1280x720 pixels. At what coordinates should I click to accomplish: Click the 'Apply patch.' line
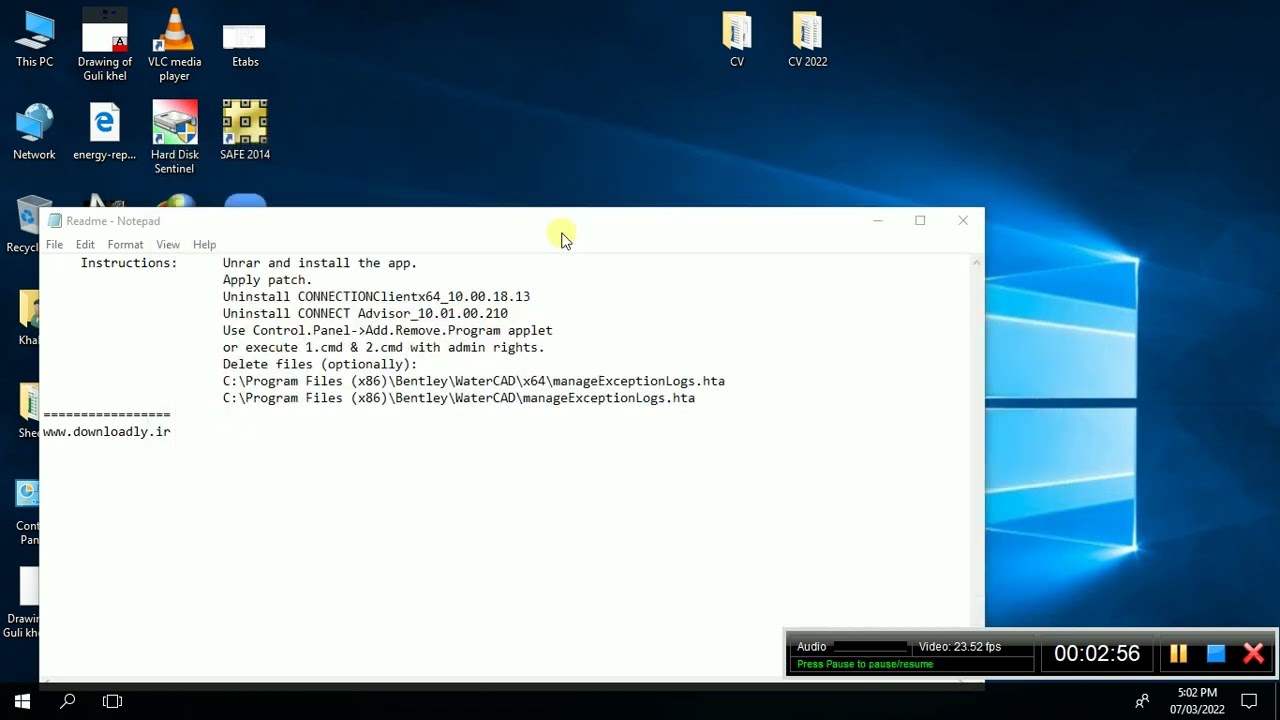coord(267,280)
